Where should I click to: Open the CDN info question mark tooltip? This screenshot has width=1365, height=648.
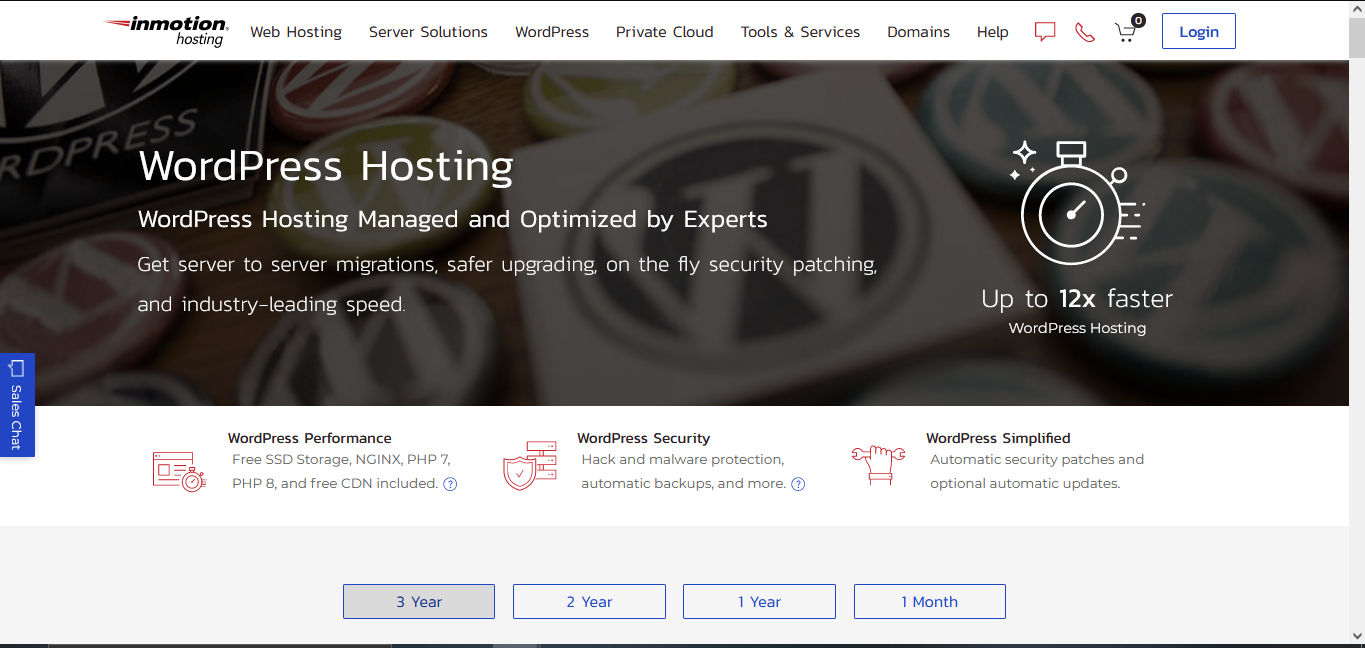click(450, 484)
